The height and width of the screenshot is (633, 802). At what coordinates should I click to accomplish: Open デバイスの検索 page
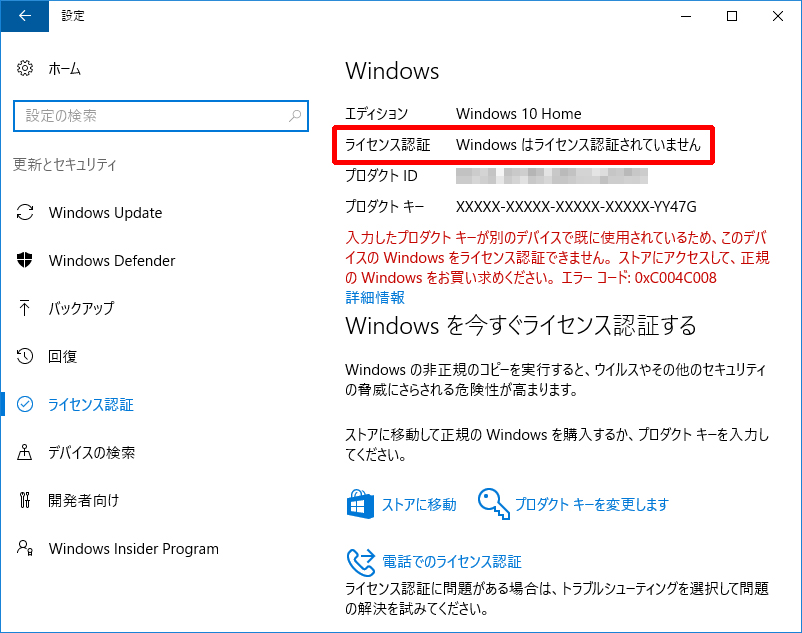tap(92, 453)
